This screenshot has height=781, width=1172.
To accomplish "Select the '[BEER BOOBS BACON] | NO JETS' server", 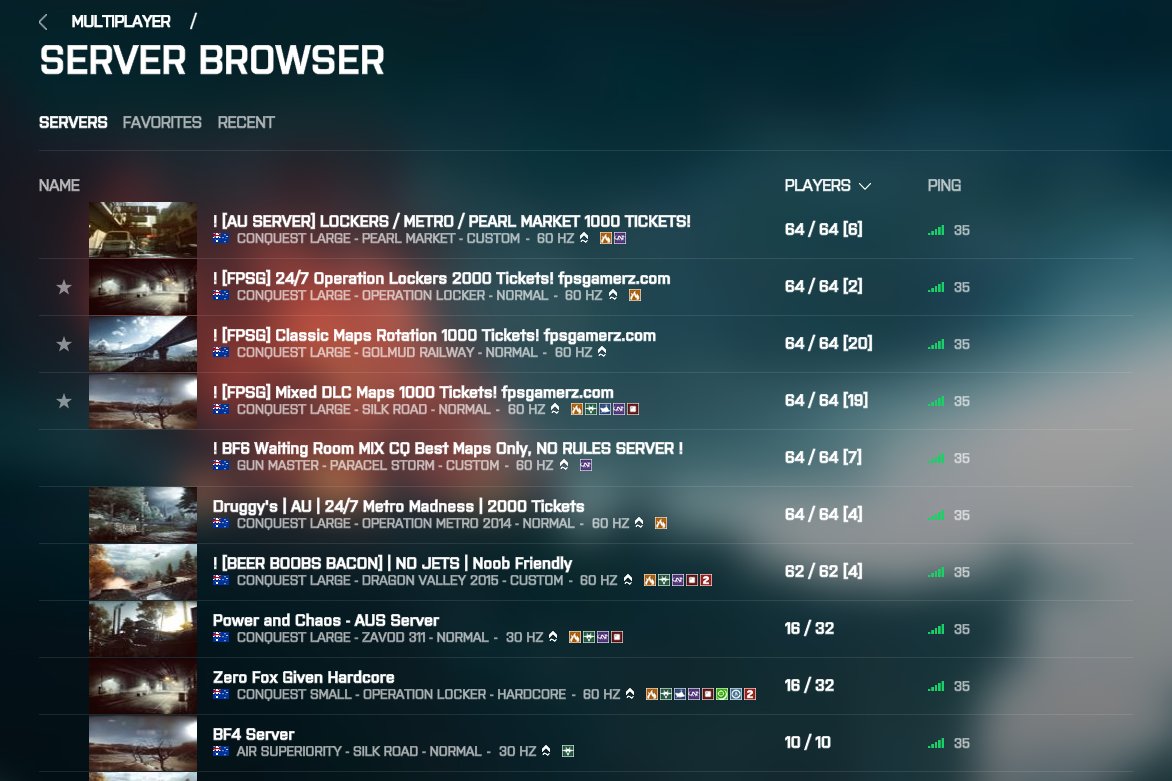I will [x=586, y=572].
